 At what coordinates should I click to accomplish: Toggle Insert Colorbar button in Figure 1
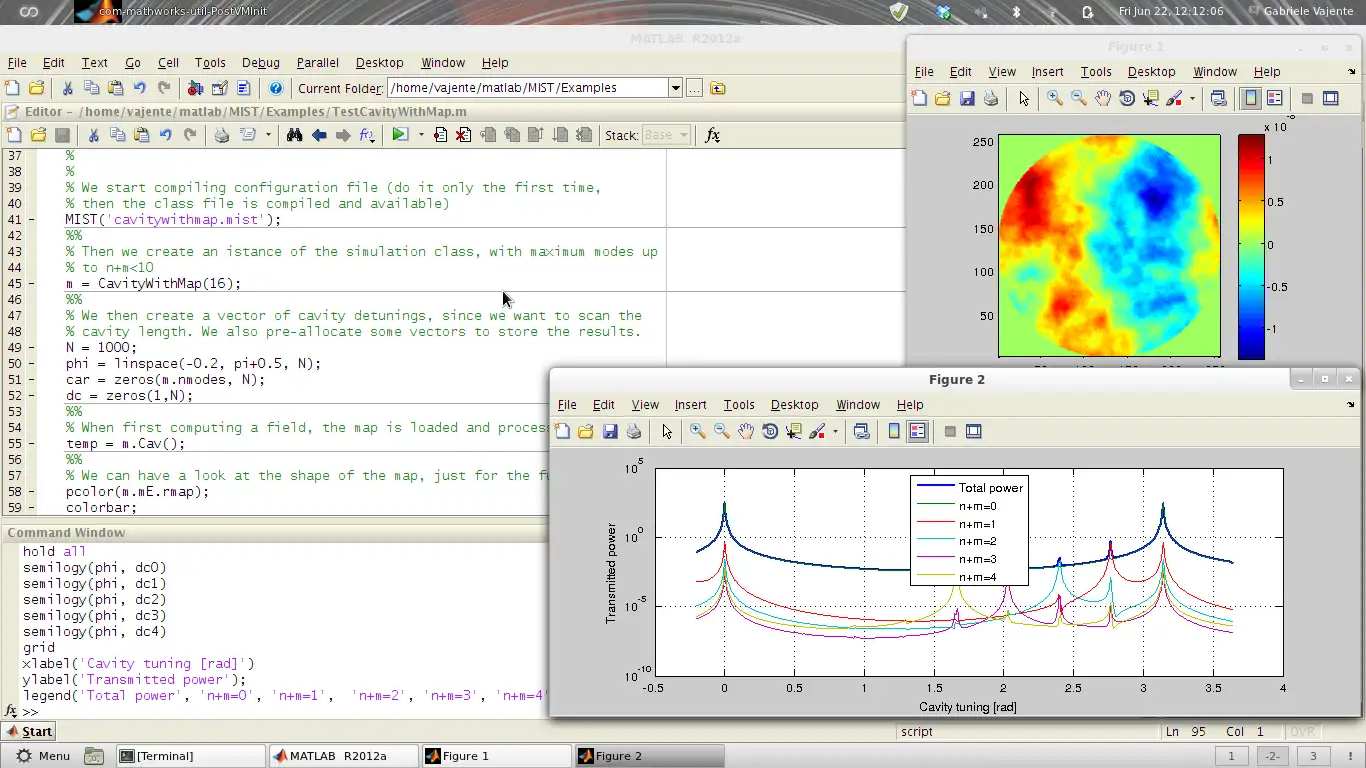tap(1250, 98)
